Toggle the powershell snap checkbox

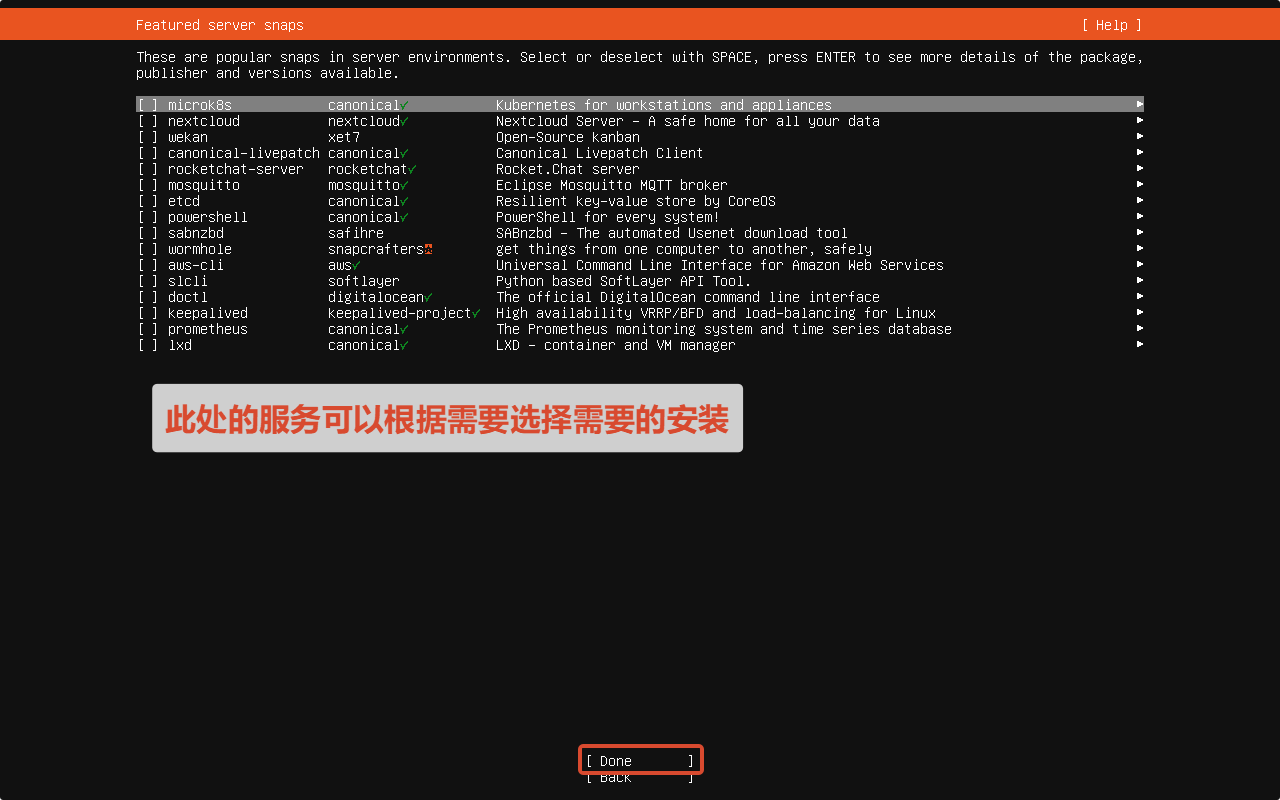(148, 217)
